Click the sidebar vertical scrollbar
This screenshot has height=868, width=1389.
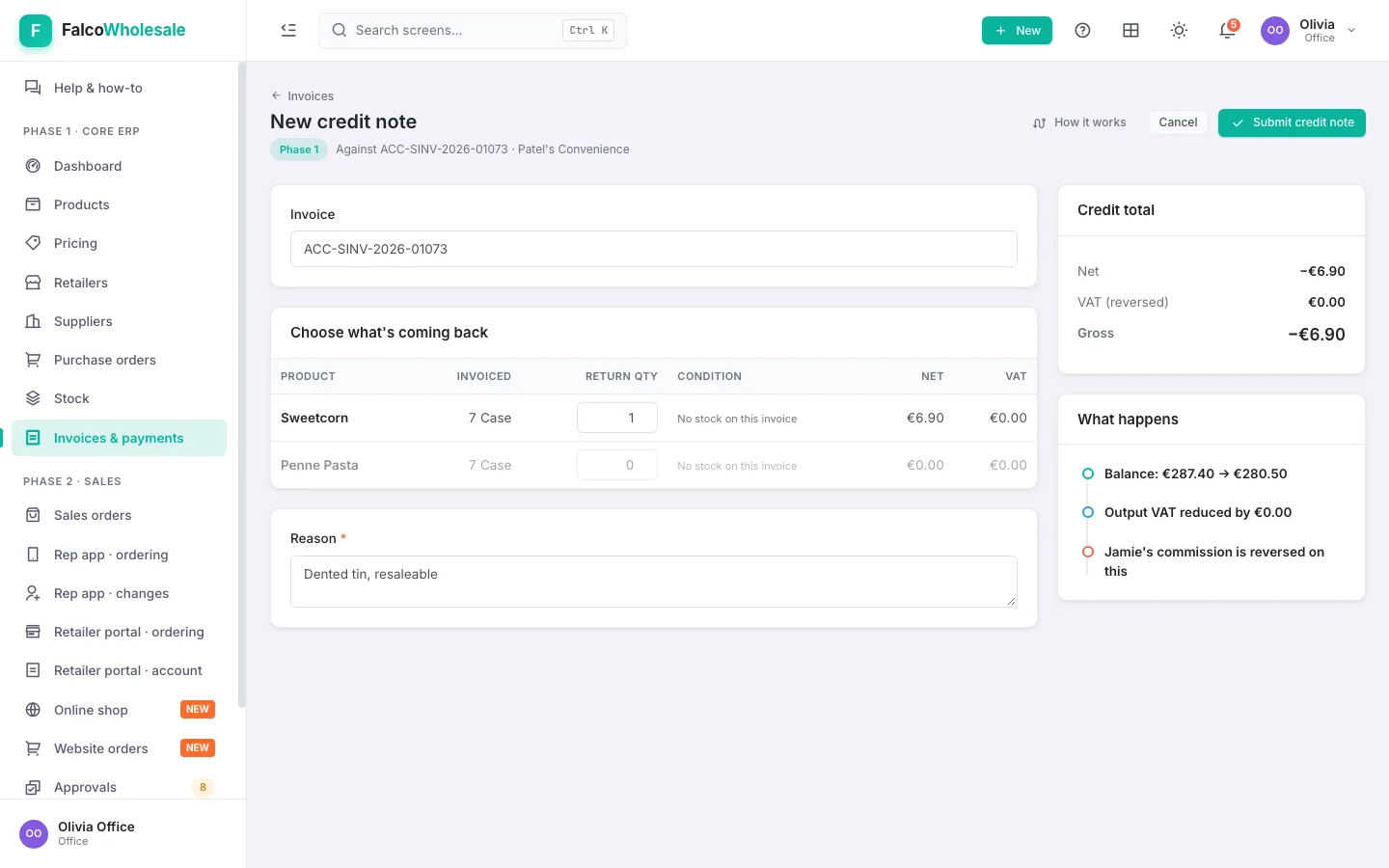pyautogui.click(x=241, y=386)
